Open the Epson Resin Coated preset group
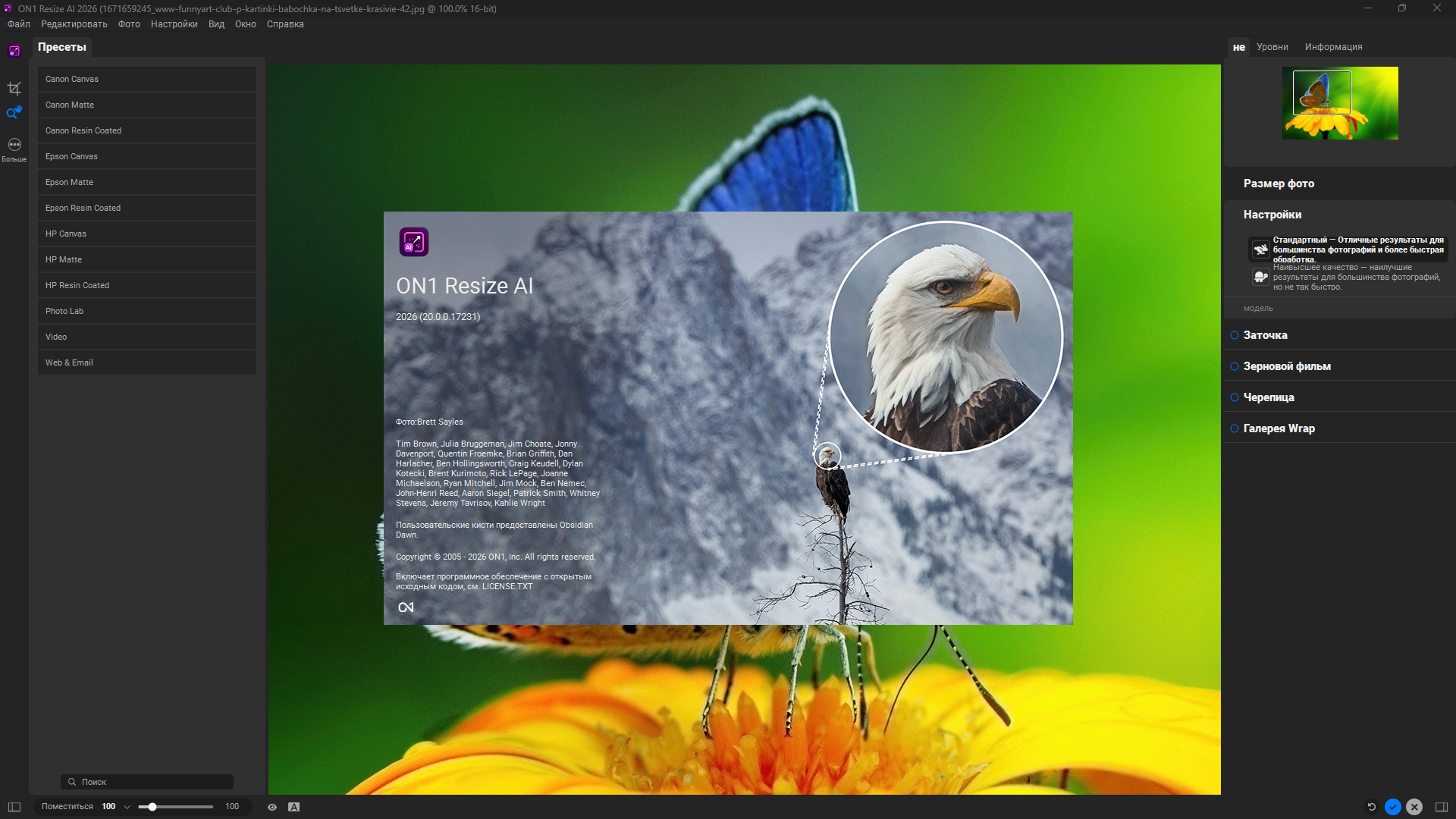The image size is (1456, 819). click(x=147, y=208)
